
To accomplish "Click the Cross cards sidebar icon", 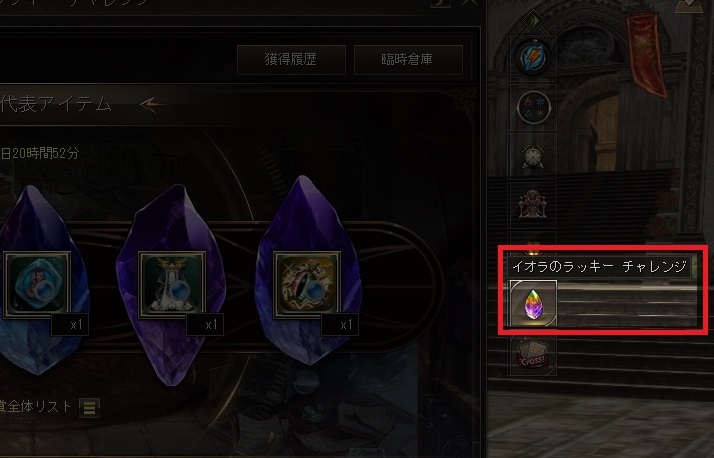I will click(532, 354).
